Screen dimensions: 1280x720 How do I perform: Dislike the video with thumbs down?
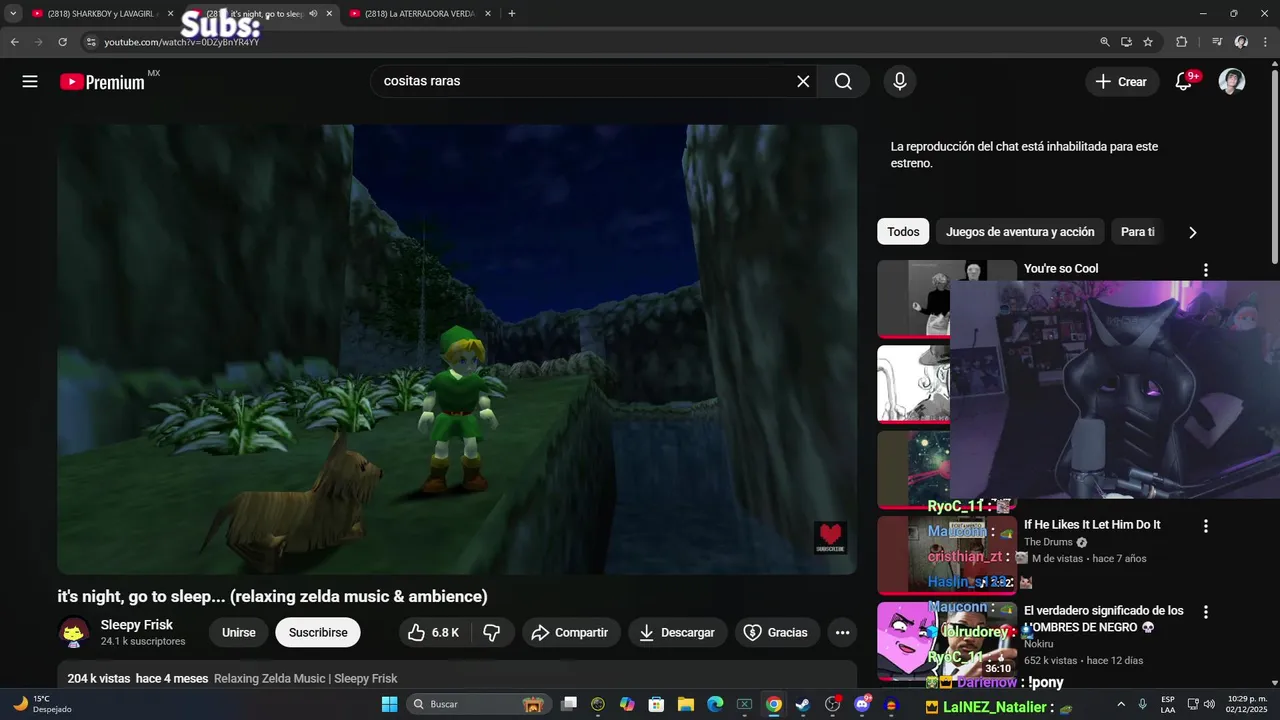coord(491,632)
